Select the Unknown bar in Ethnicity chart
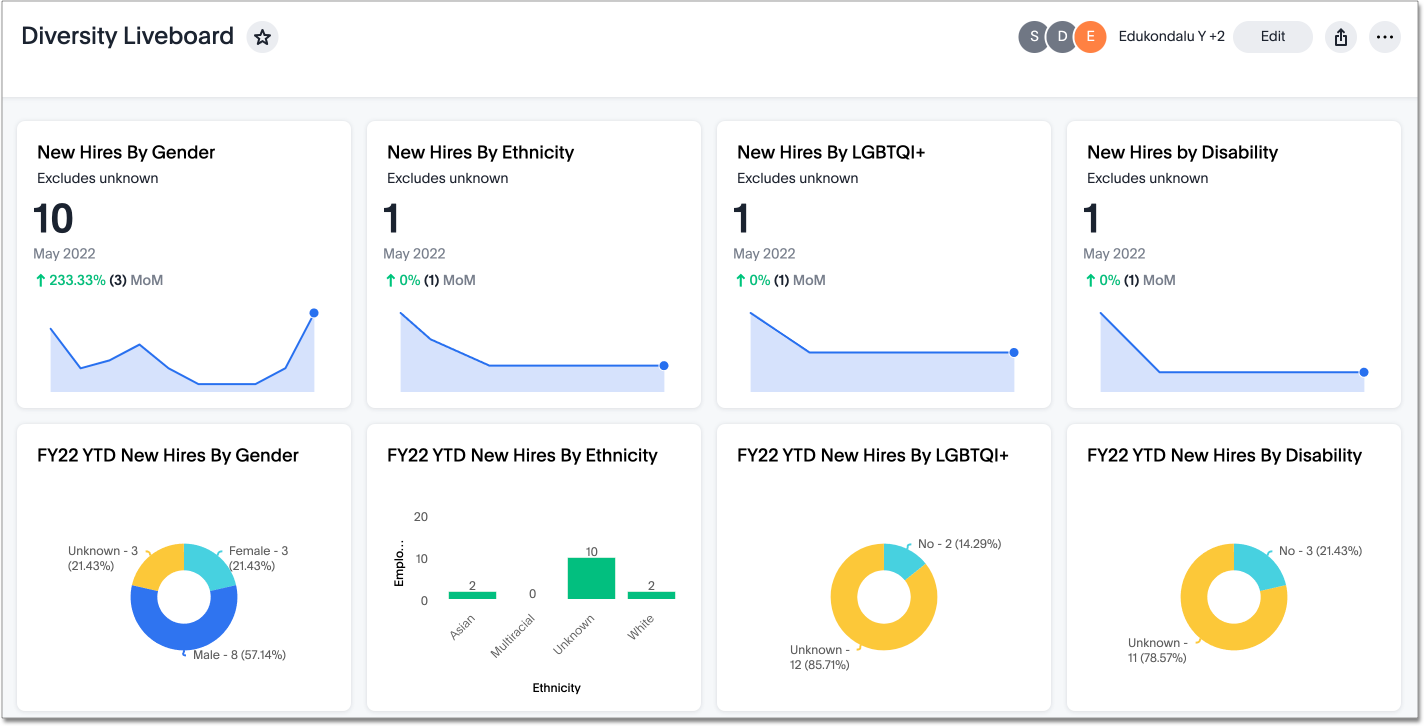The height and width of the screenshot is (726, 1424). click(x=591, y=578)
